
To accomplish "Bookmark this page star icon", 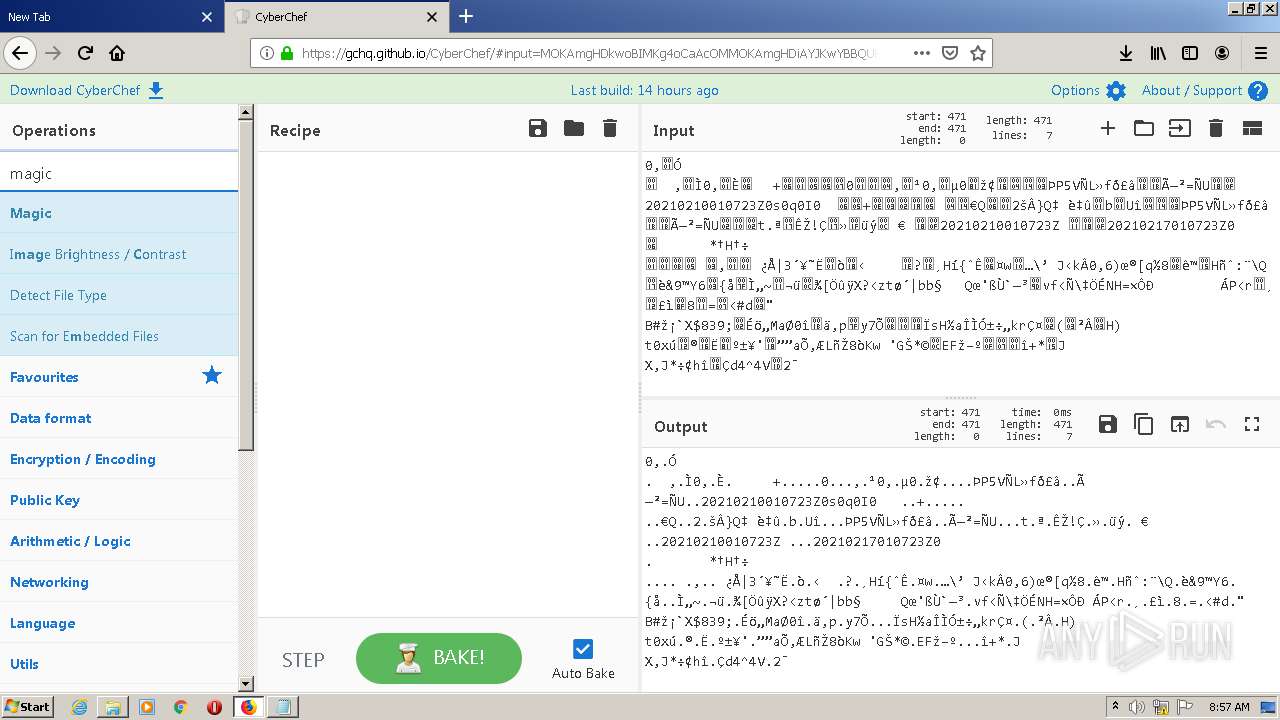I will point(978,53).
